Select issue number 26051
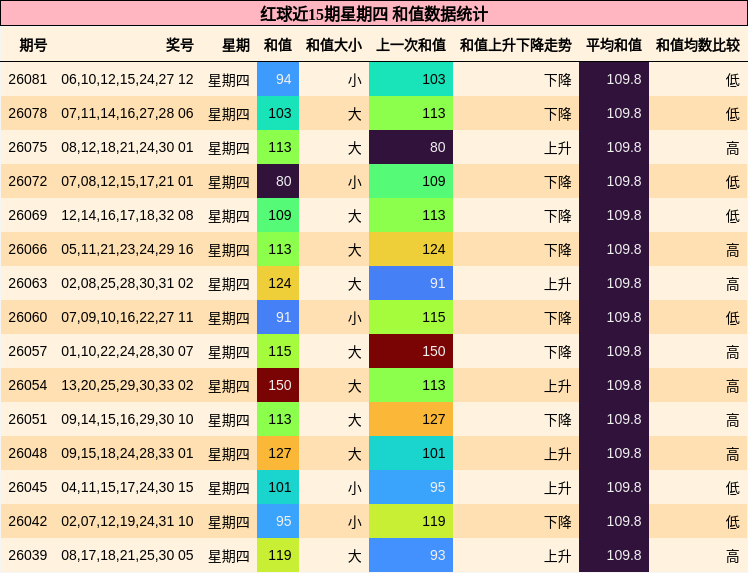Screen dimensions: 748x573 click(x=28, y=419)
